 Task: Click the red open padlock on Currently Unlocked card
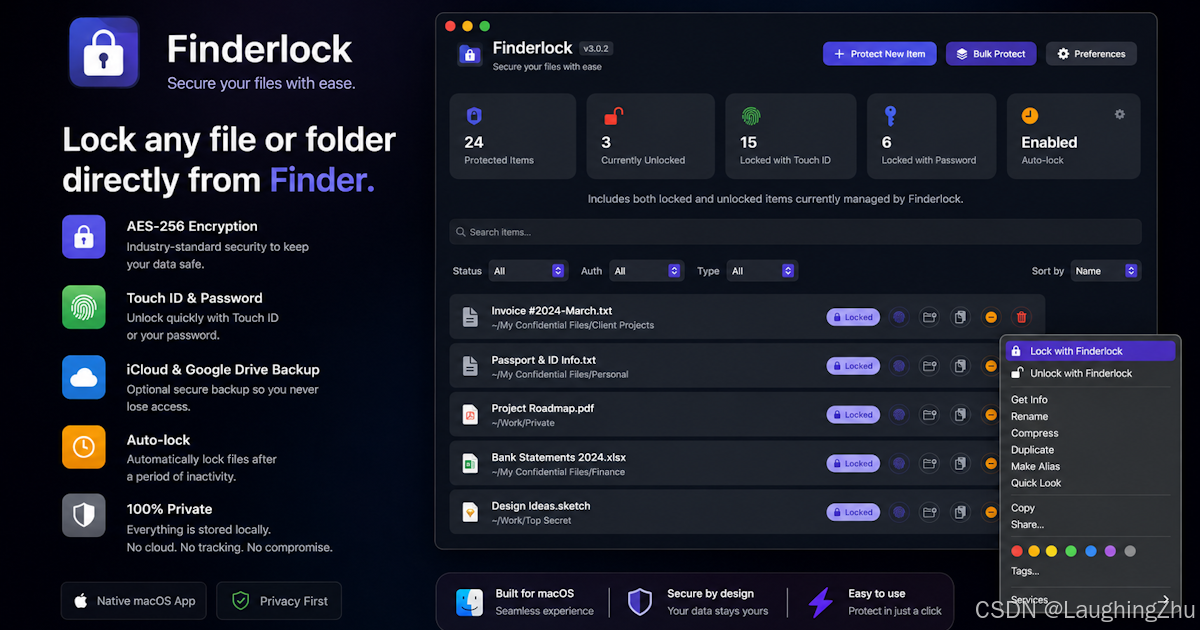click(613, 116)
